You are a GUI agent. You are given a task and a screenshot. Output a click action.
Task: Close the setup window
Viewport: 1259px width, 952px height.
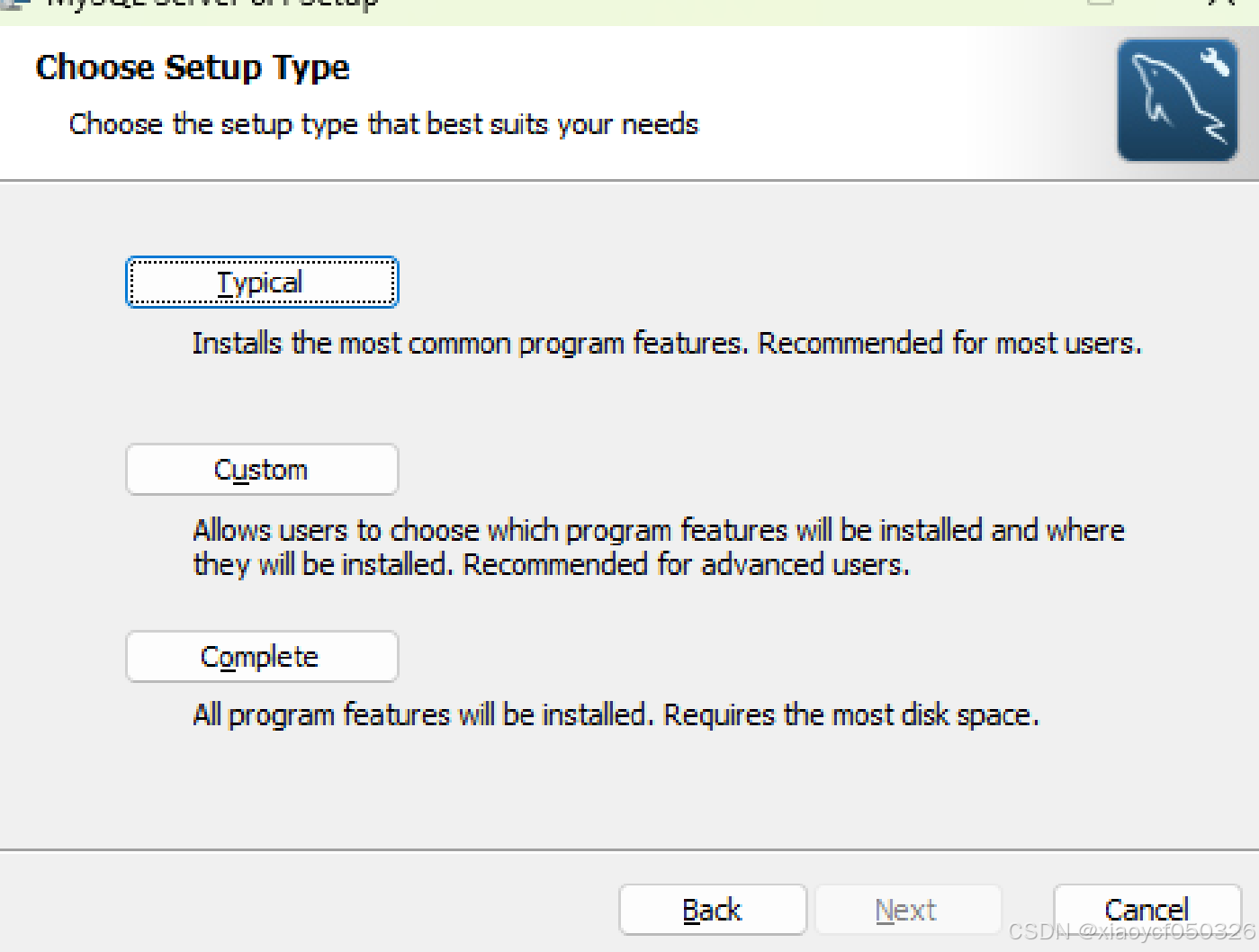click(1220, 3)
